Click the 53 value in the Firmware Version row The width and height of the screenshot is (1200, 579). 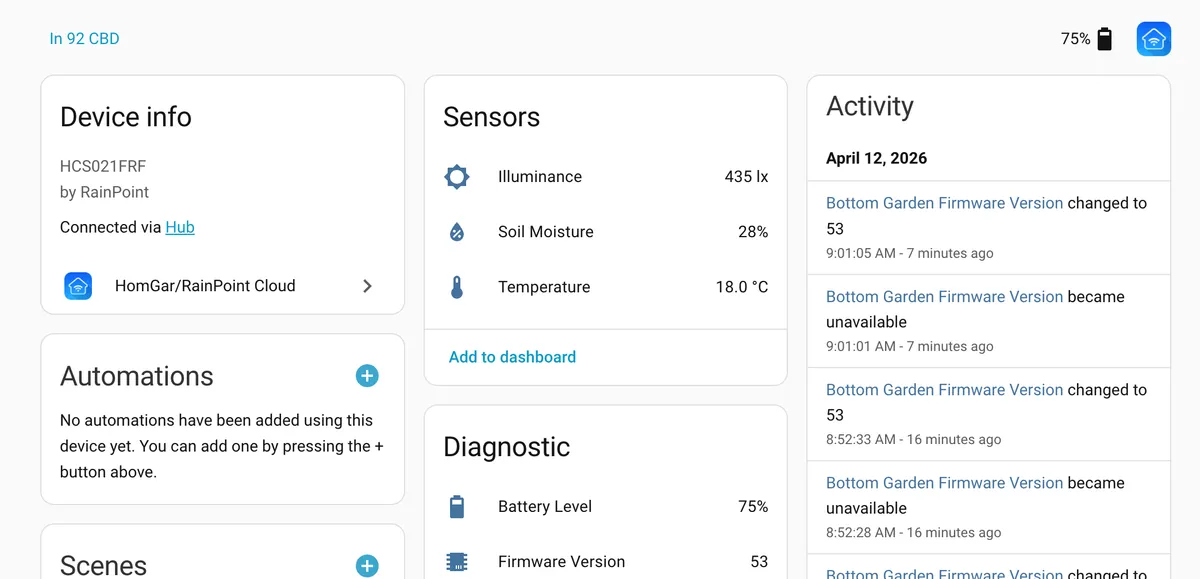(x=759, y=562)
